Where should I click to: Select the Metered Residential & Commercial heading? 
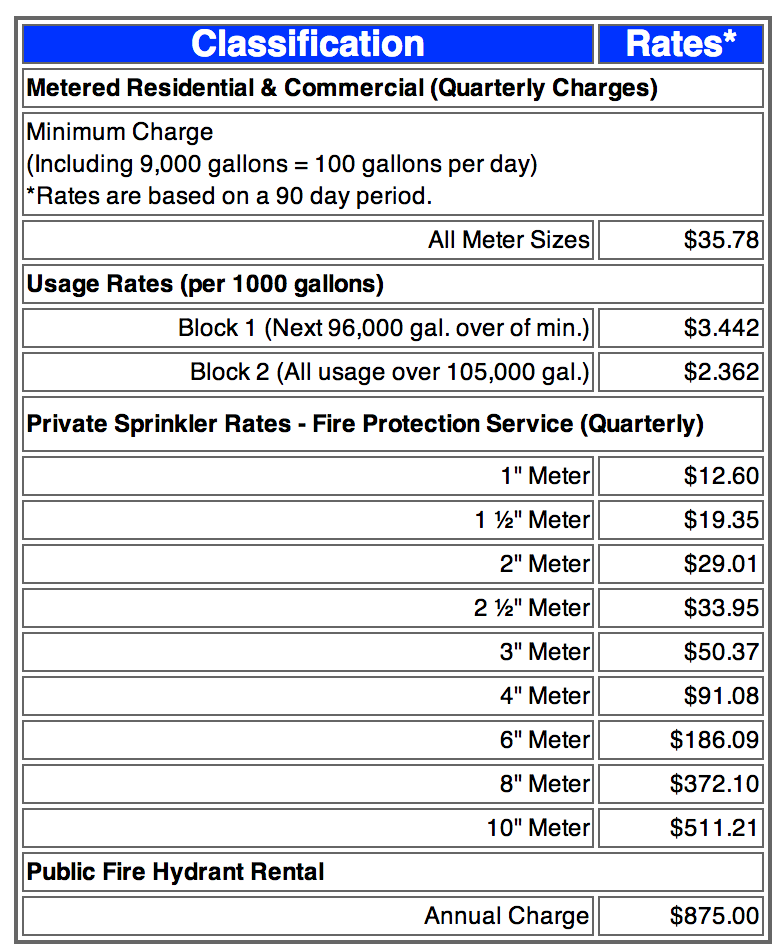342,88
